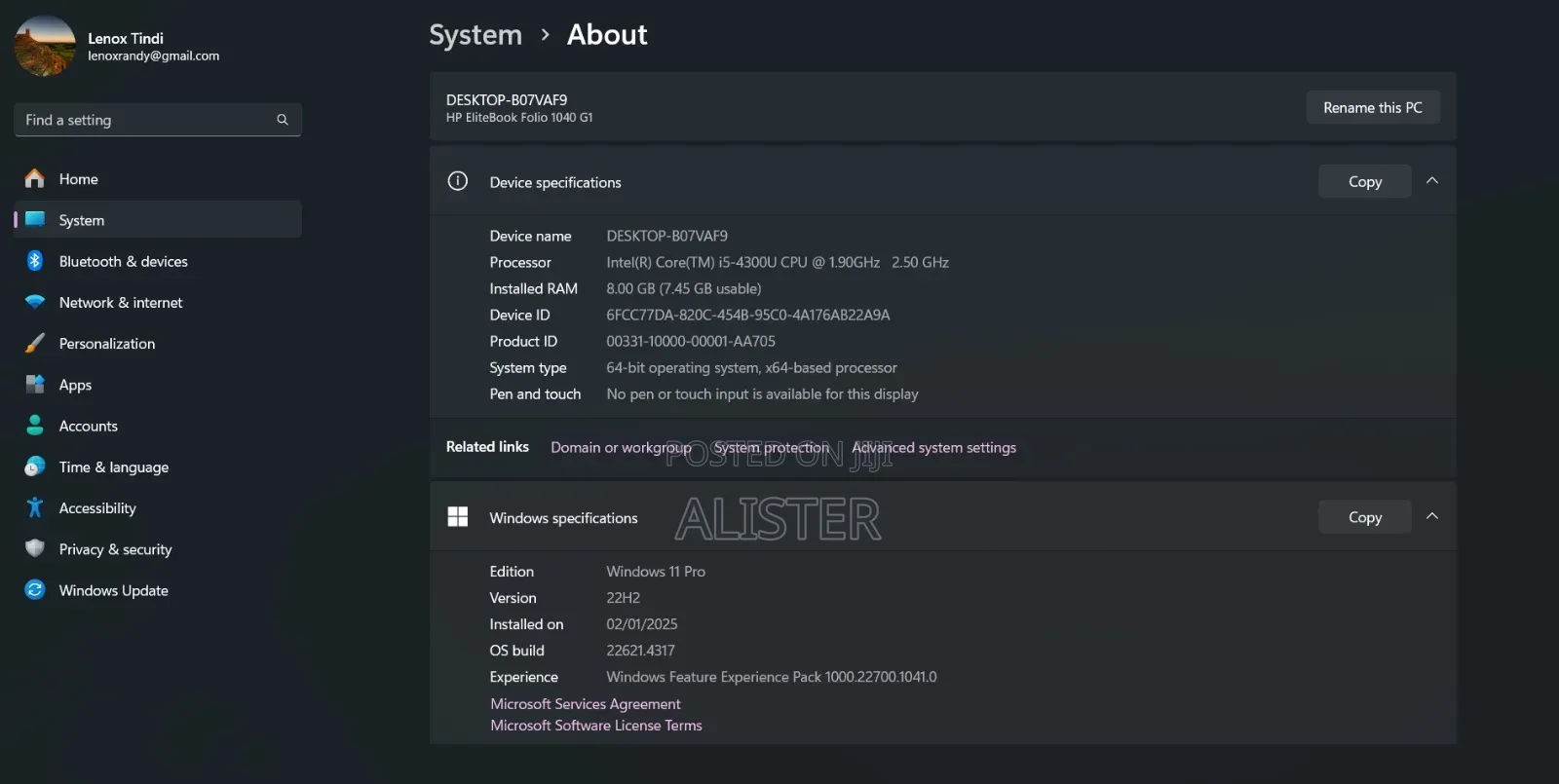Open Bluetooth & devices settings
Viewport: 1559px width, 784px height.
click(158, 261)
